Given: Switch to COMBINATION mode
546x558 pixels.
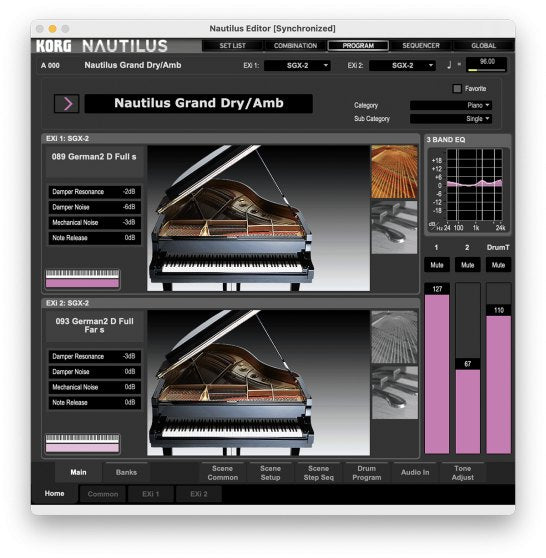Looking at the screenshot, I should pyautogui.click(x=295, y=46).
